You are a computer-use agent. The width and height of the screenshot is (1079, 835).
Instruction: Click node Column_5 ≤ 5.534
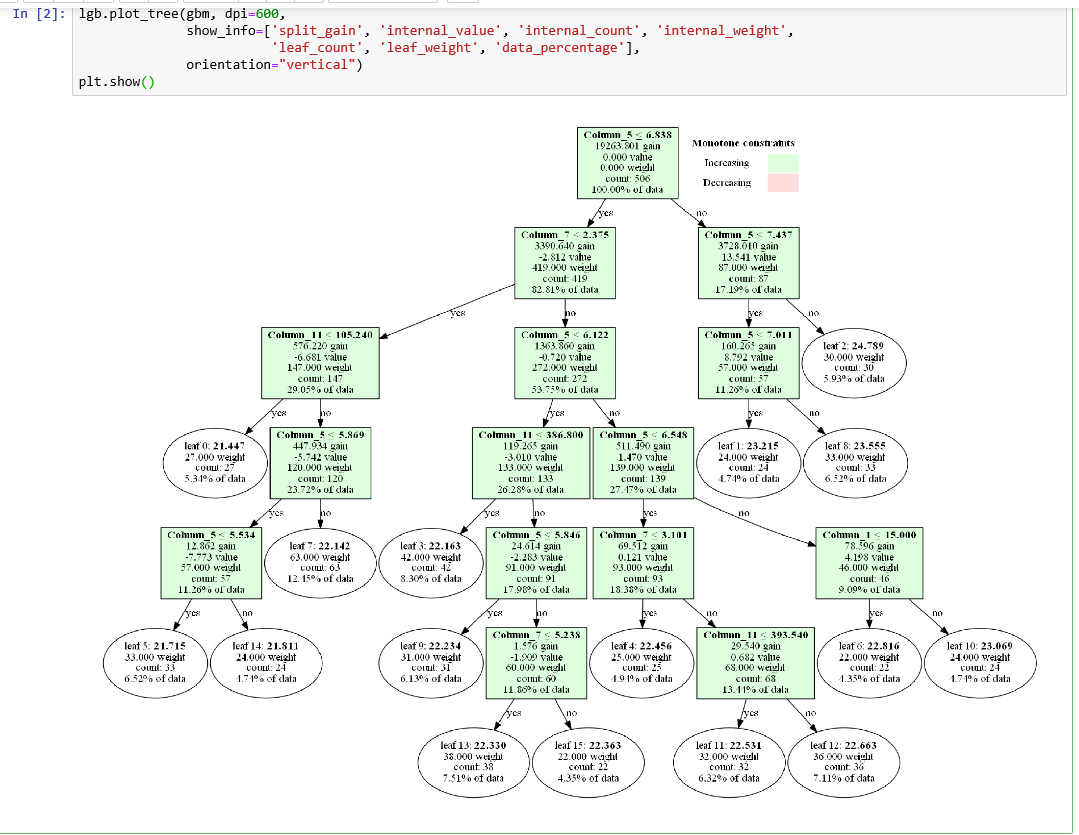pos(211,562)
